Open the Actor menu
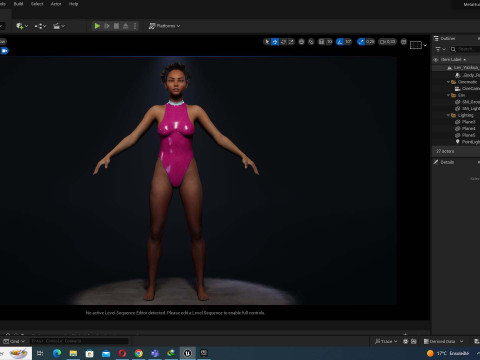Screen dimensions: 480x360 [x=56, y=4]
